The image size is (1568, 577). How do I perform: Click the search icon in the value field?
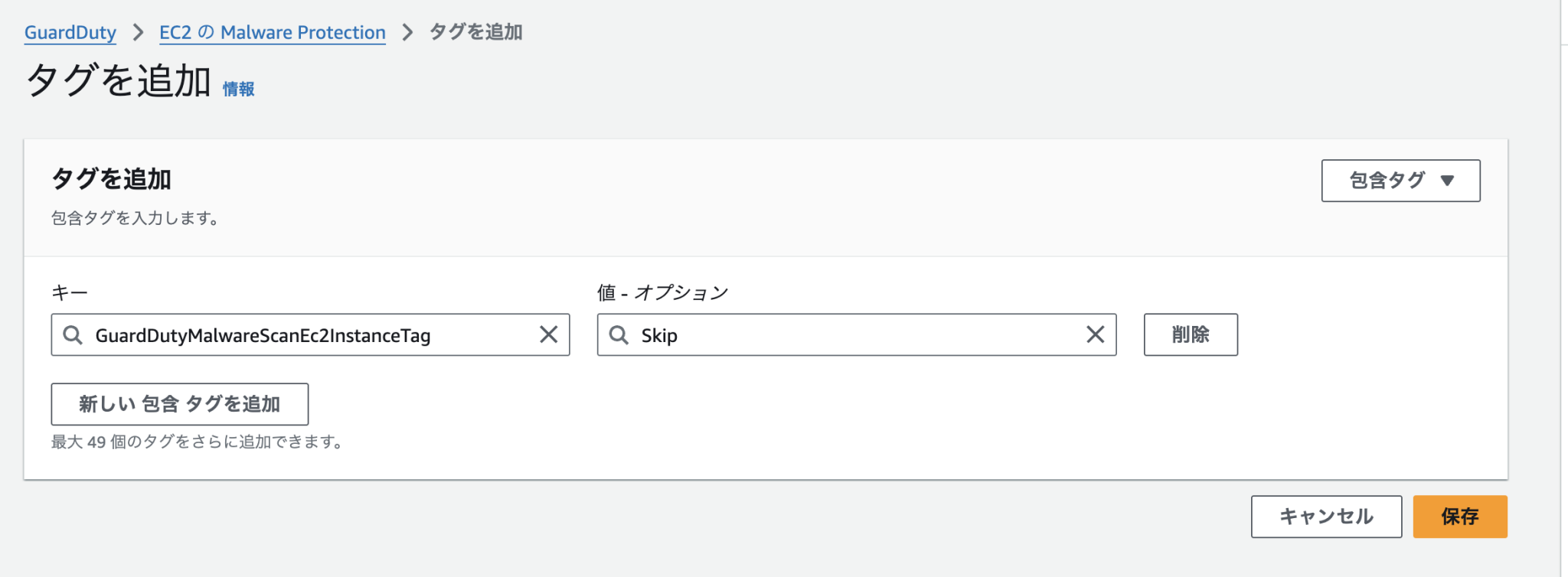click(x=619, y=334)
